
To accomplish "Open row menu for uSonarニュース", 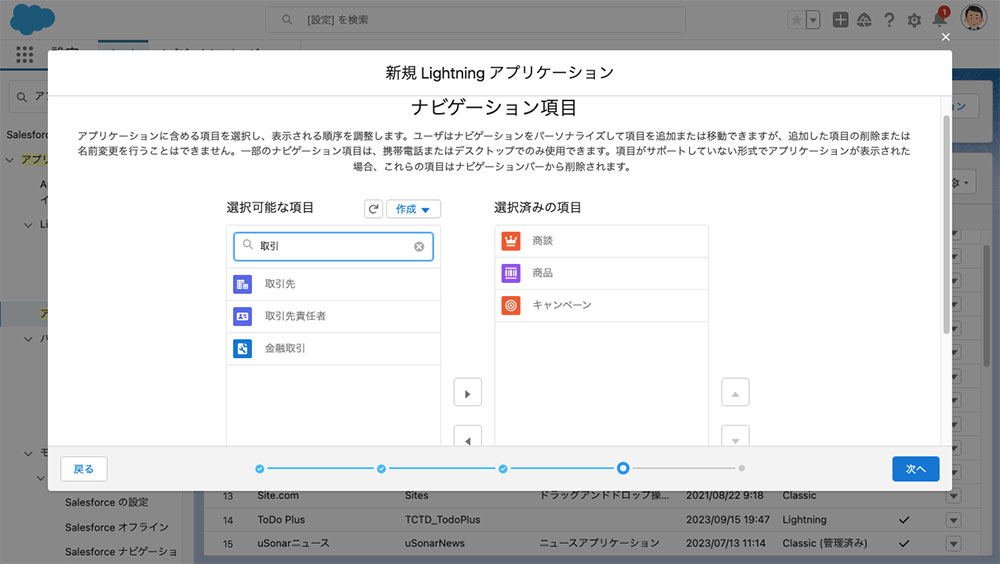I will pos(953,544).
